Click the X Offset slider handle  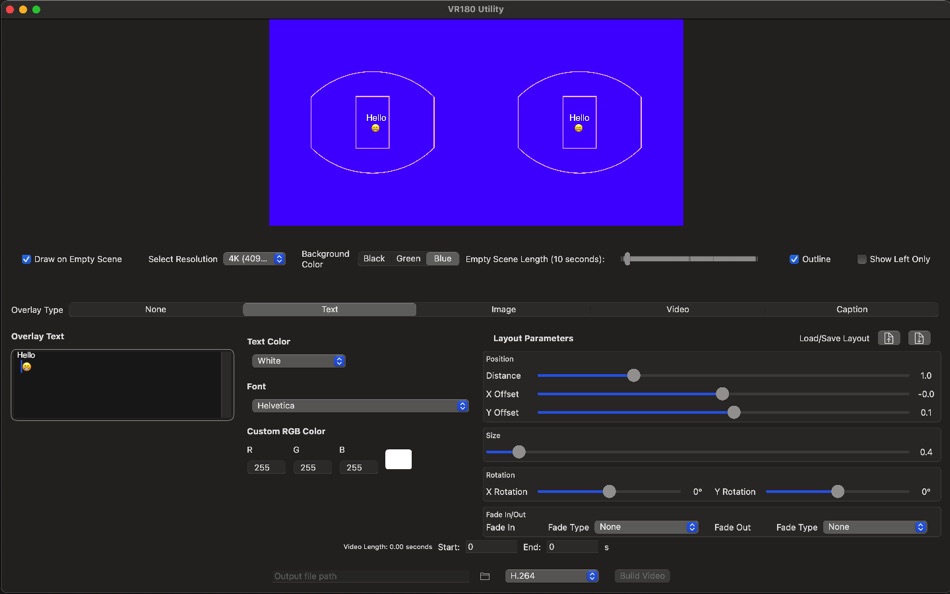[722, 394]
